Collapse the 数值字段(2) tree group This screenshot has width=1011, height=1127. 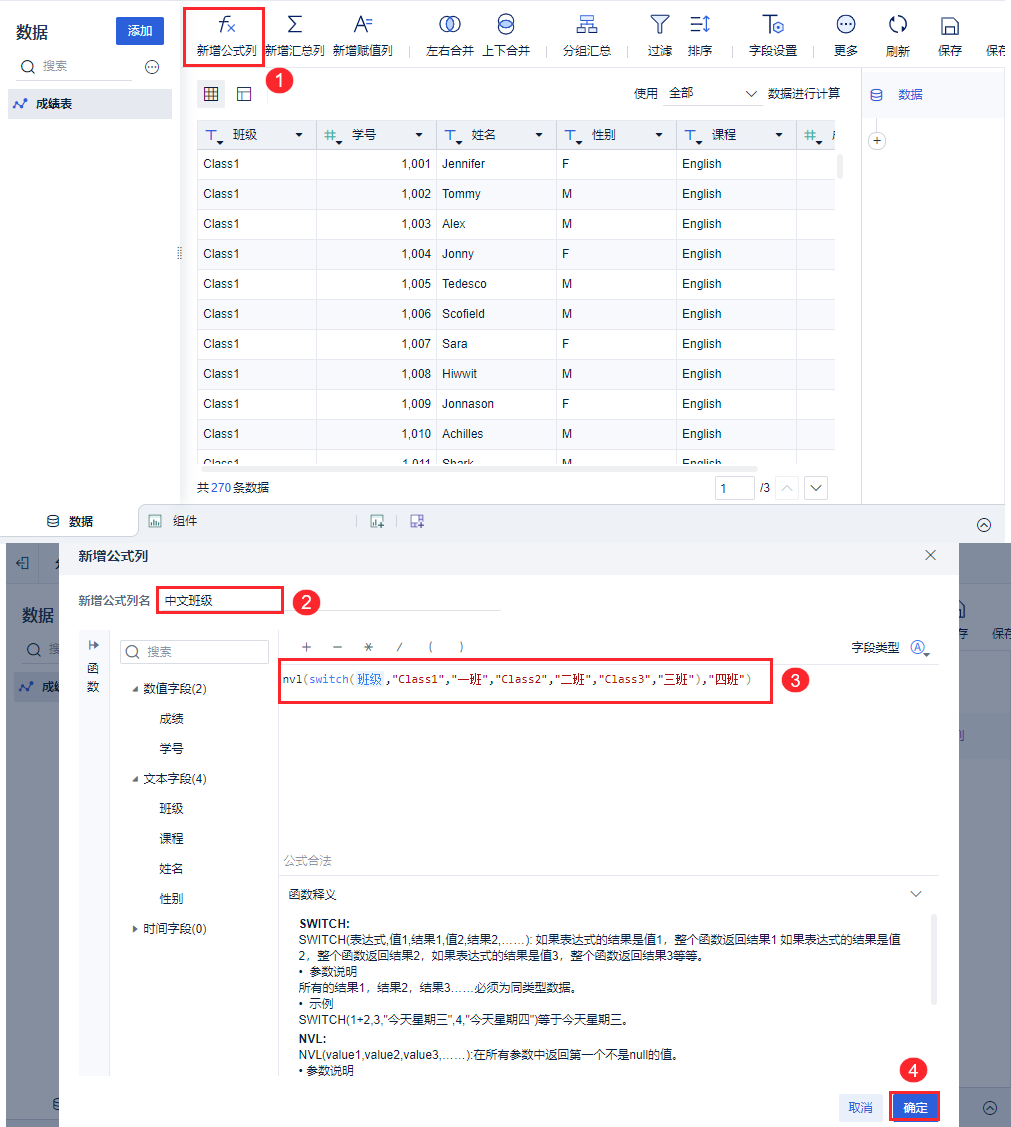coord(135,689)
